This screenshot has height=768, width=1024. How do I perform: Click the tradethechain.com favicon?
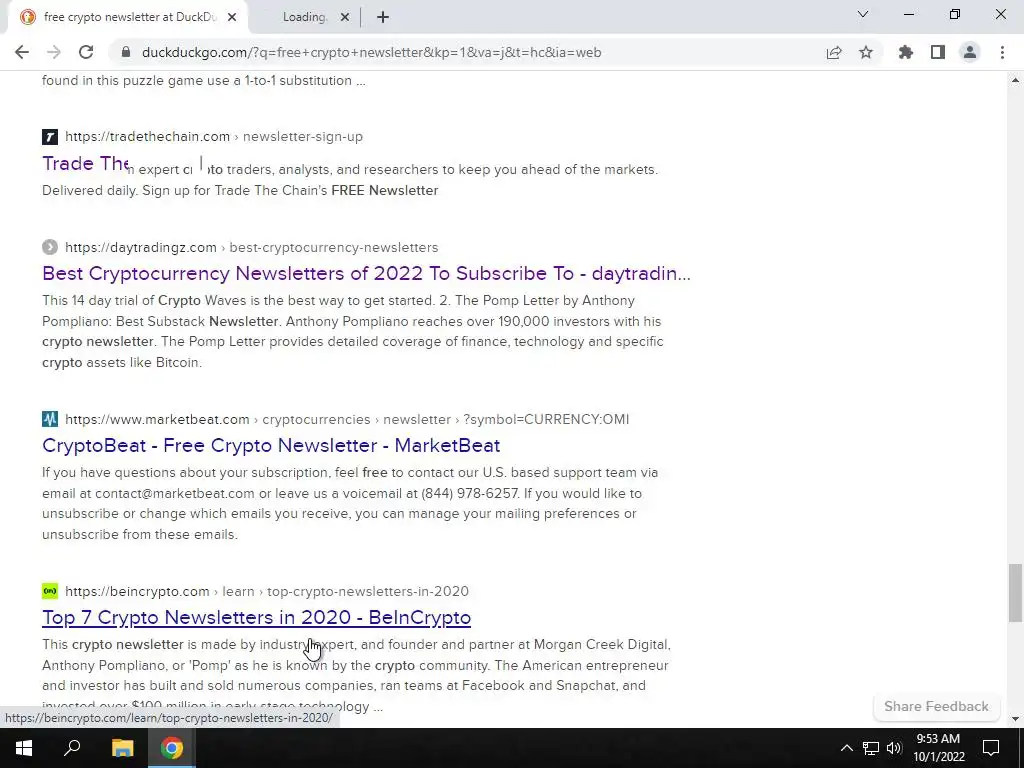click(50, 136)
